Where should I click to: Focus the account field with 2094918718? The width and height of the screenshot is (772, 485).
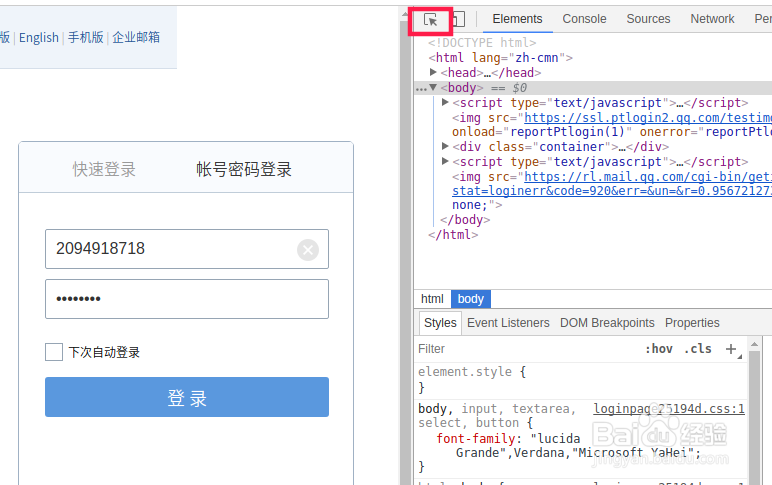click(187, 249)
